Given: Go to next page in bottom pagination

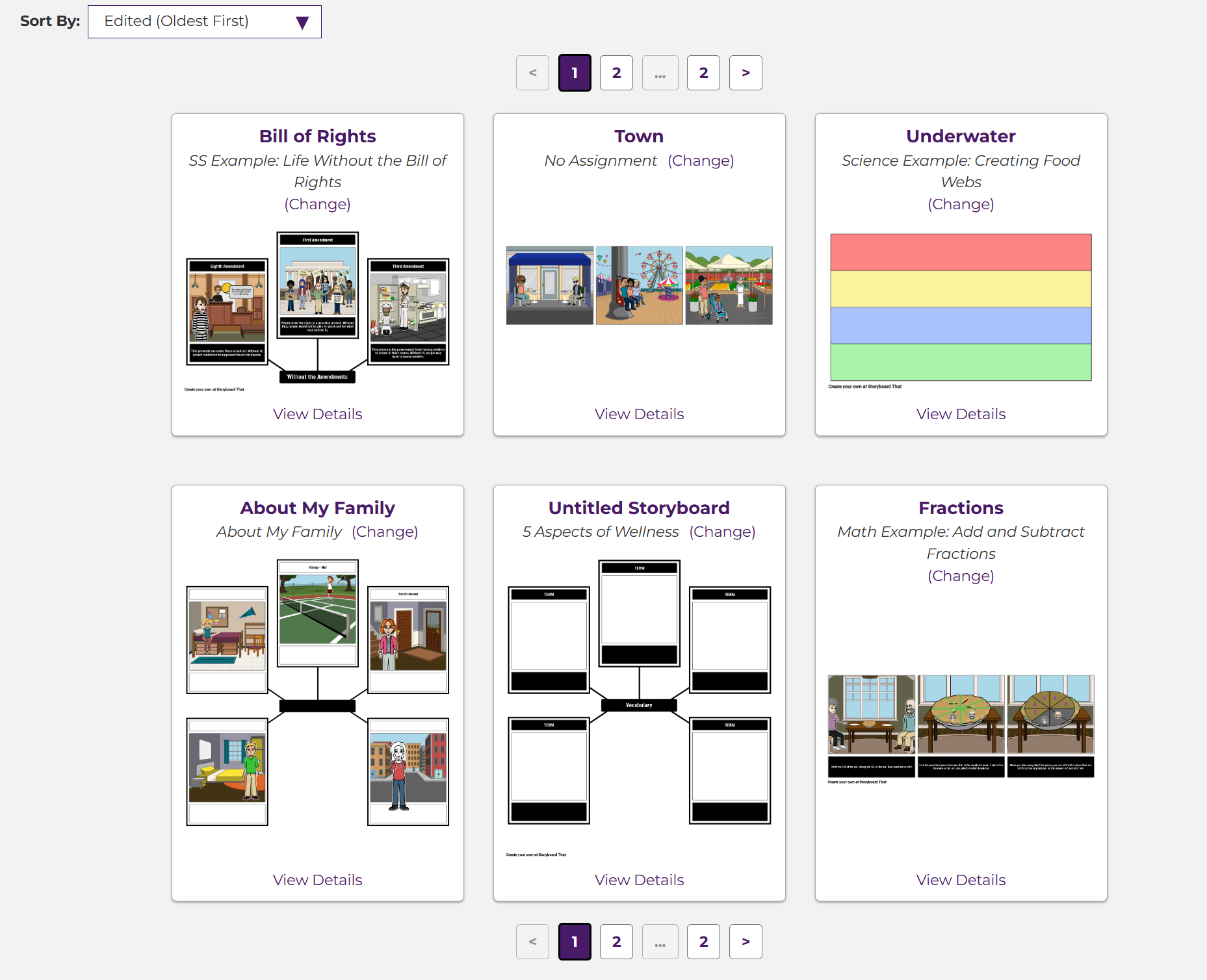Looking at the screenshot, I should coord(746,942).
